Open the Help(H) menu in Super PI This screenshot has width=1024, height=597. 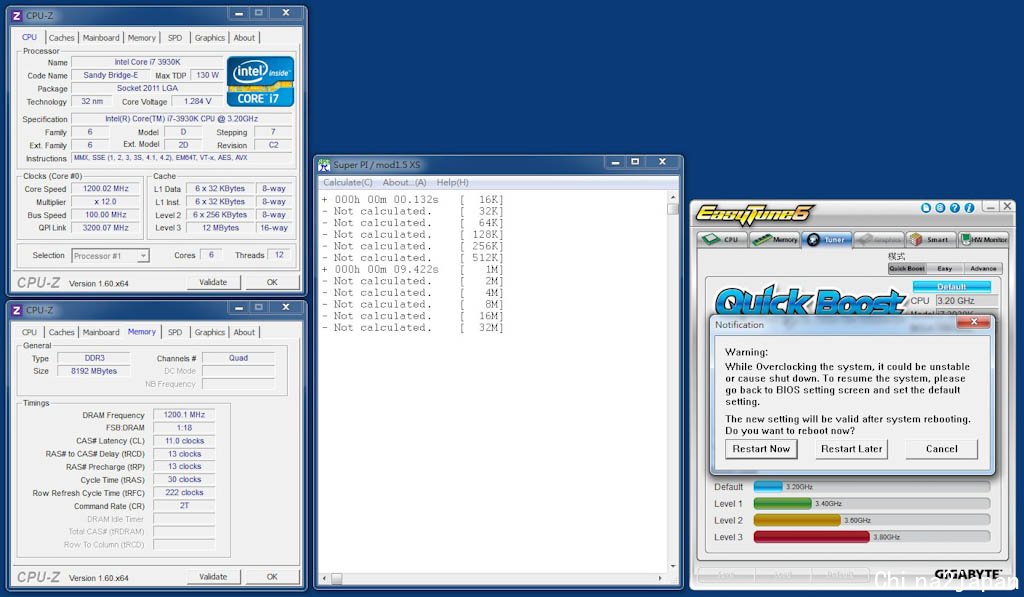pos(453,182)
